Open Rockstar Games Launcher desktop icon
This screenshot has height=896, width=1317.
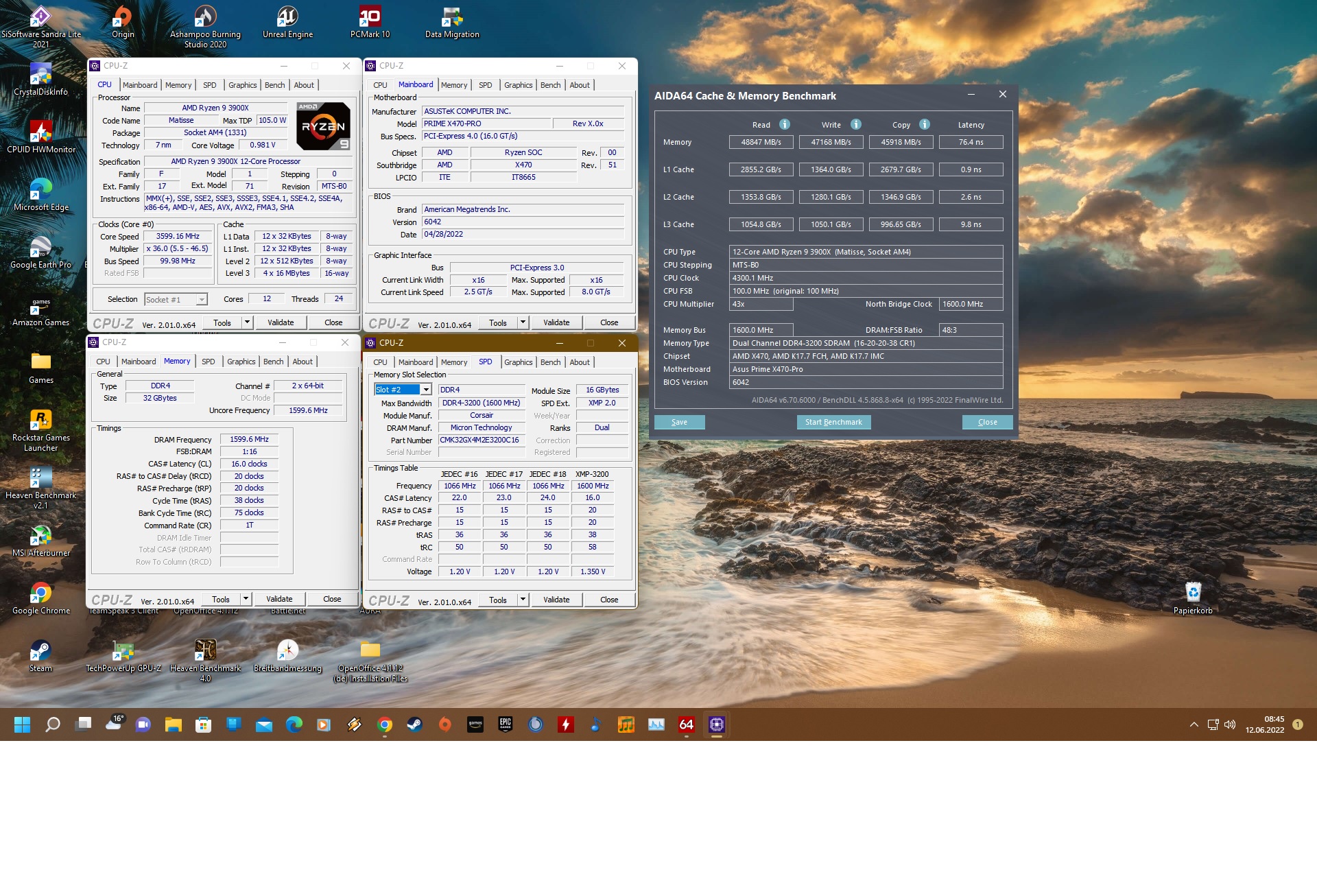[x=40, y=430]
